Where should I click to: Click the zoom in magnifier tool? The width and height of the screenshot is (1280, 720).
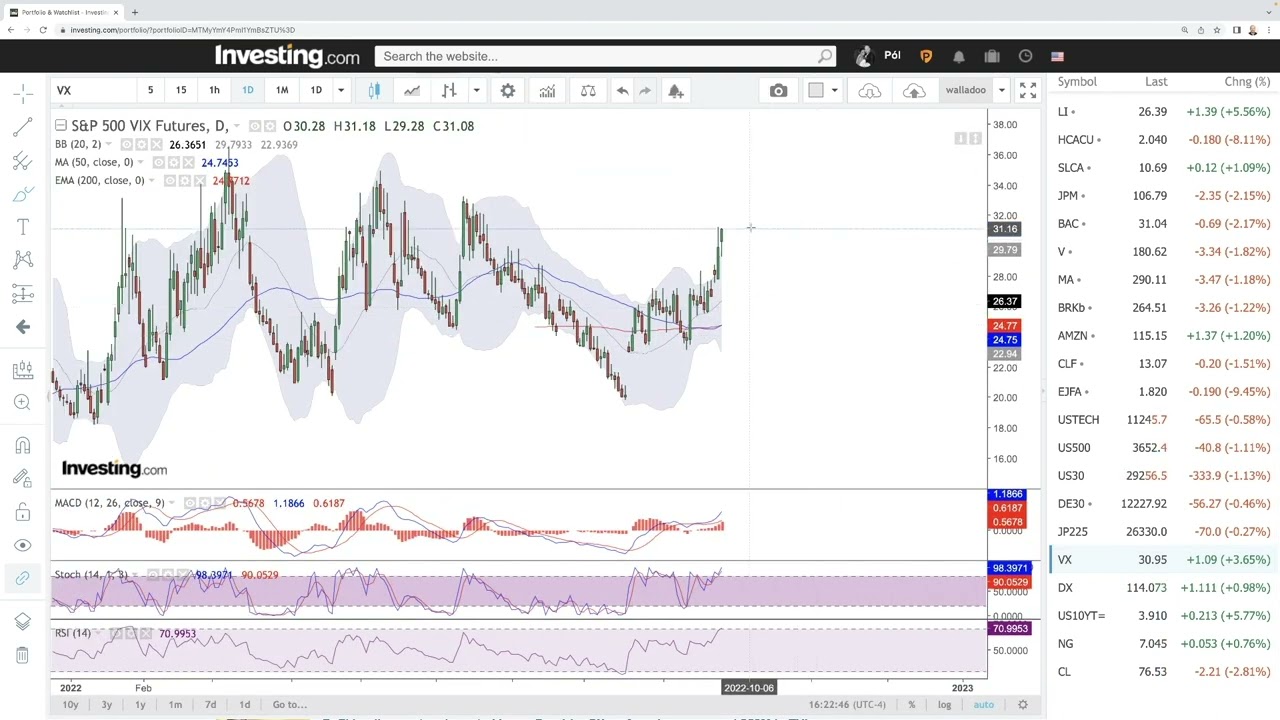click(x=22, y=402)
